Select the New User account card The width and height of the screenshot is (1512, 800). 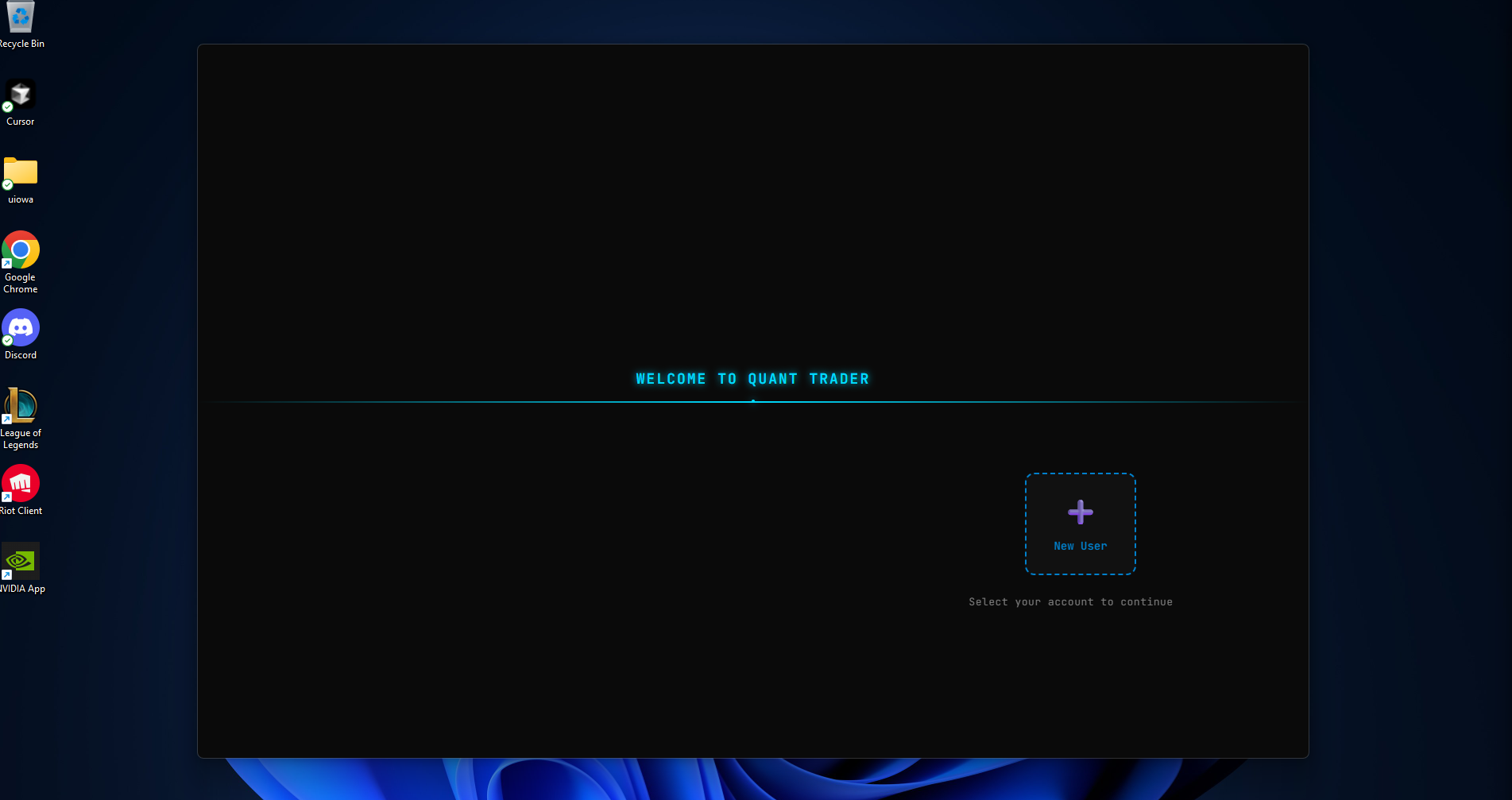coord(1080,524)
